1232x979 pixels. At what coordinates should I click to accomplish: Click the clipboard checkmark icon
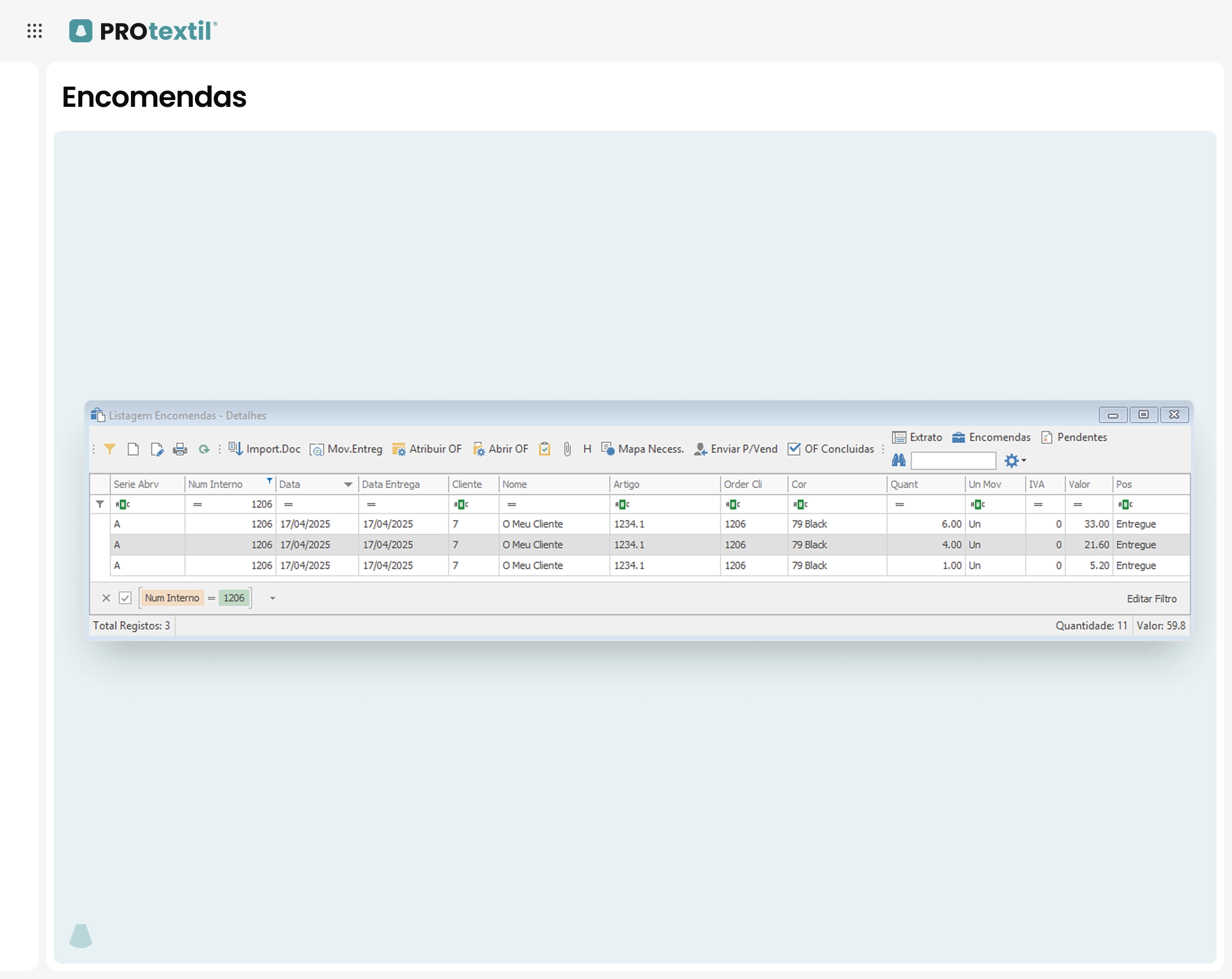[x=545, y=449]
